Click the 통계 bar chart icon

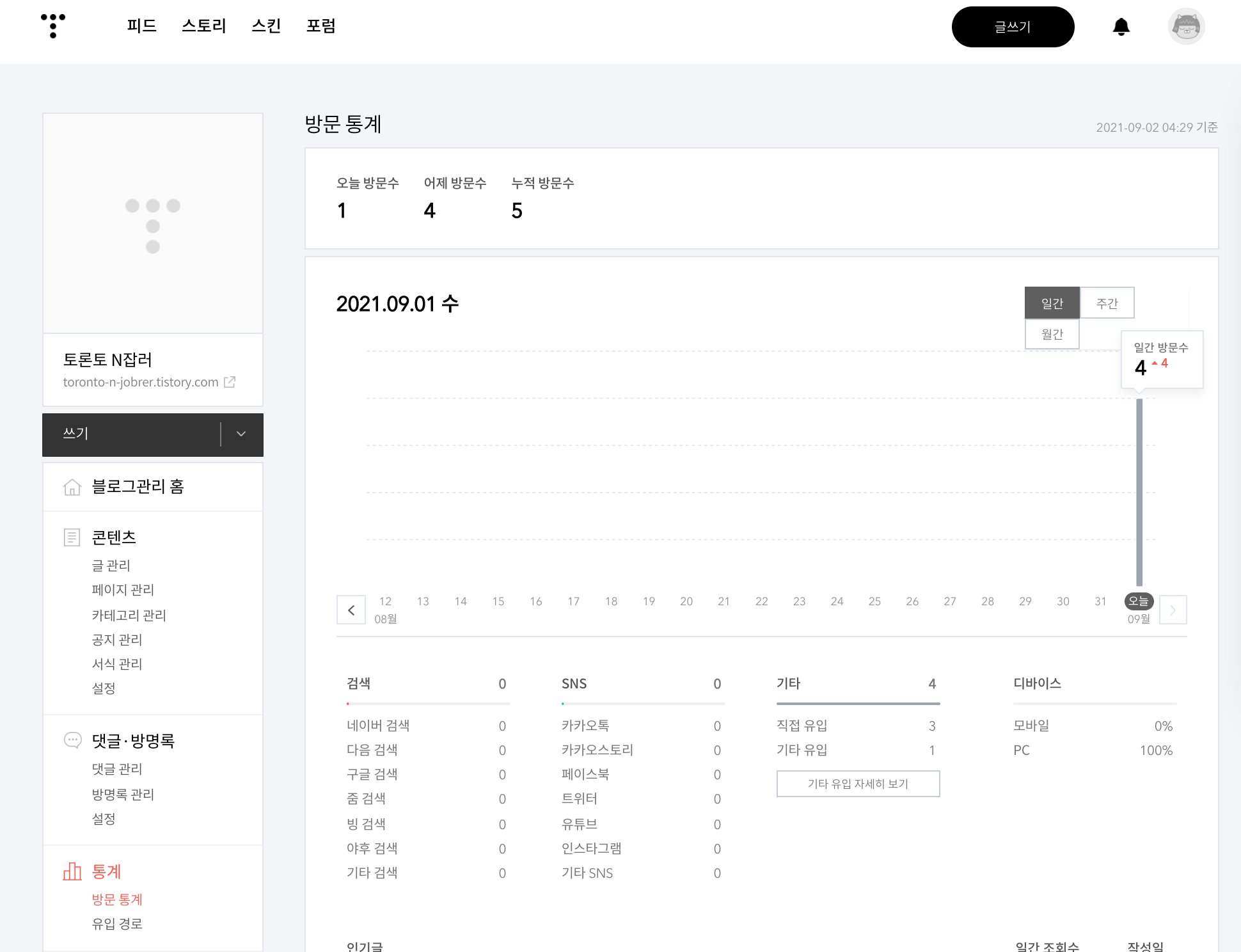(x=72, y=871)
